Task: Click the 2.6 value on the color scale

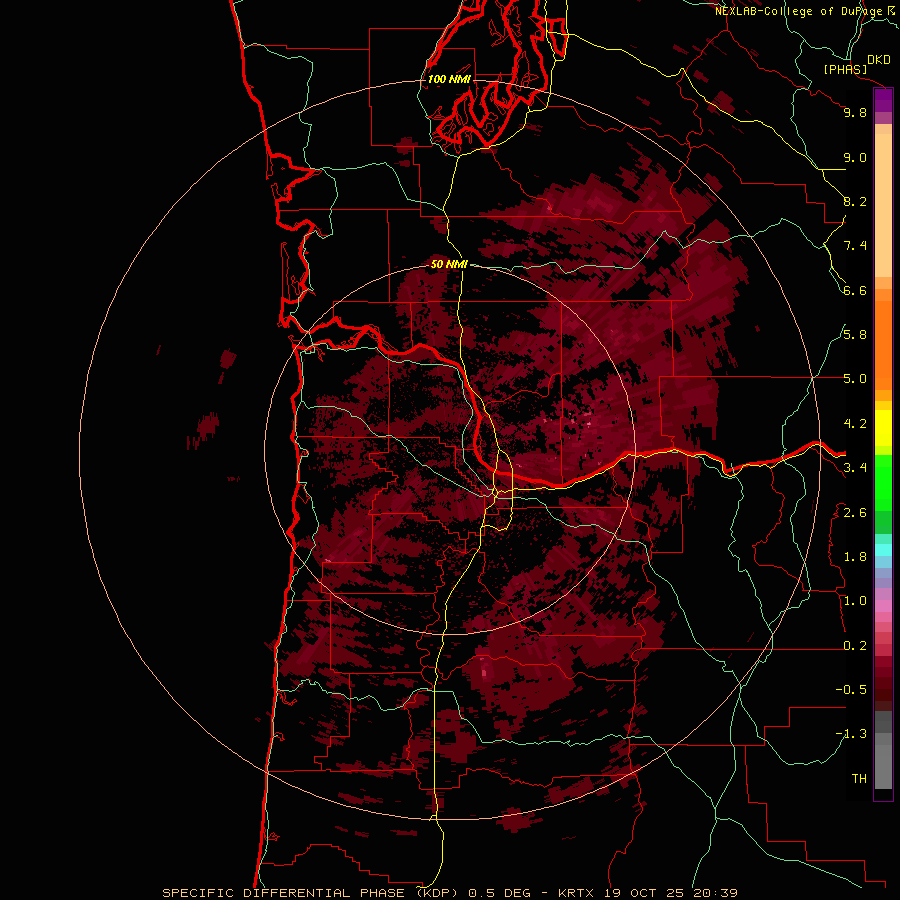Action: click(855, 513)
